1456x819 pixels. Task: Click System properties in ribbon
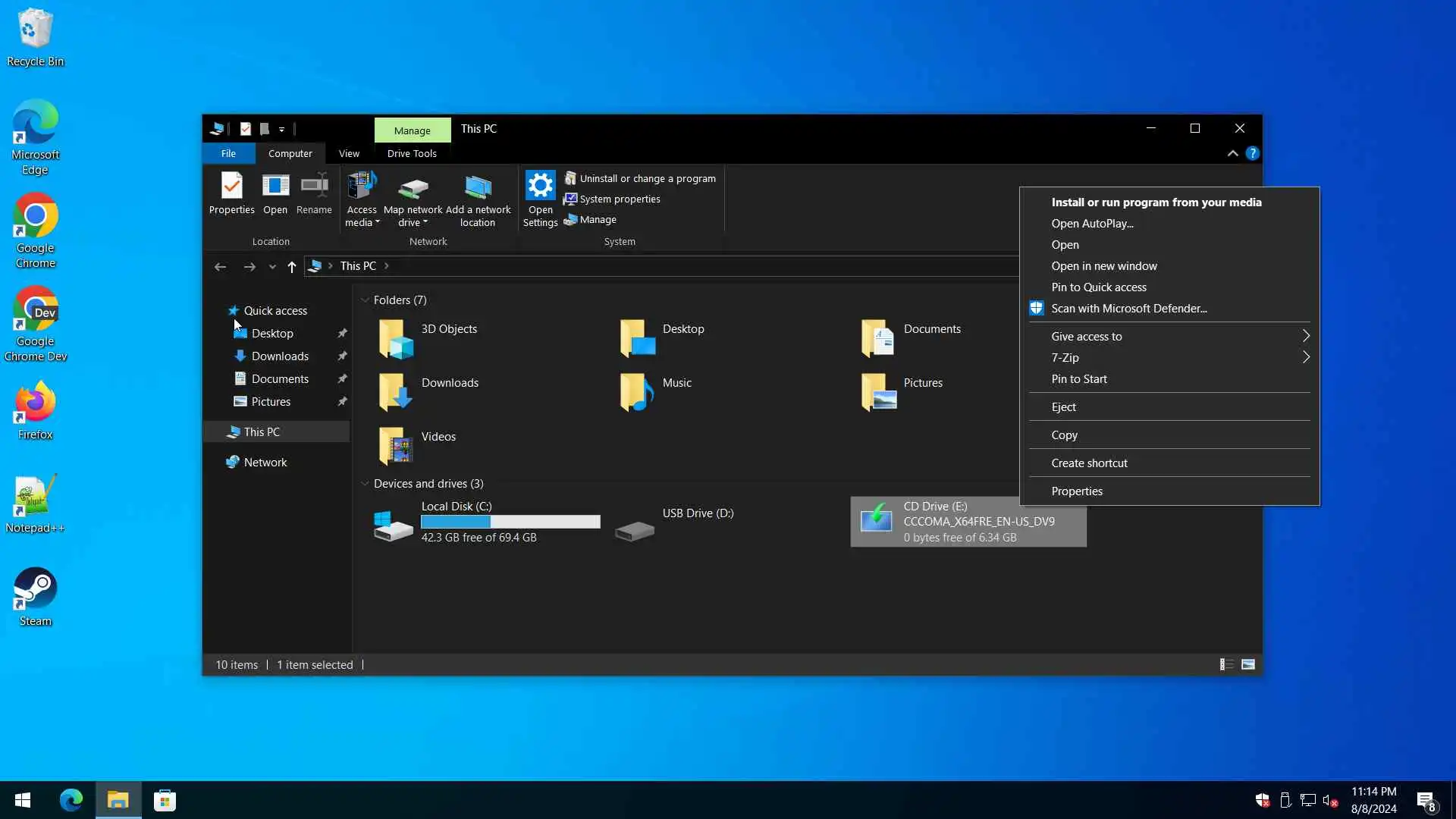coord(620,199)
